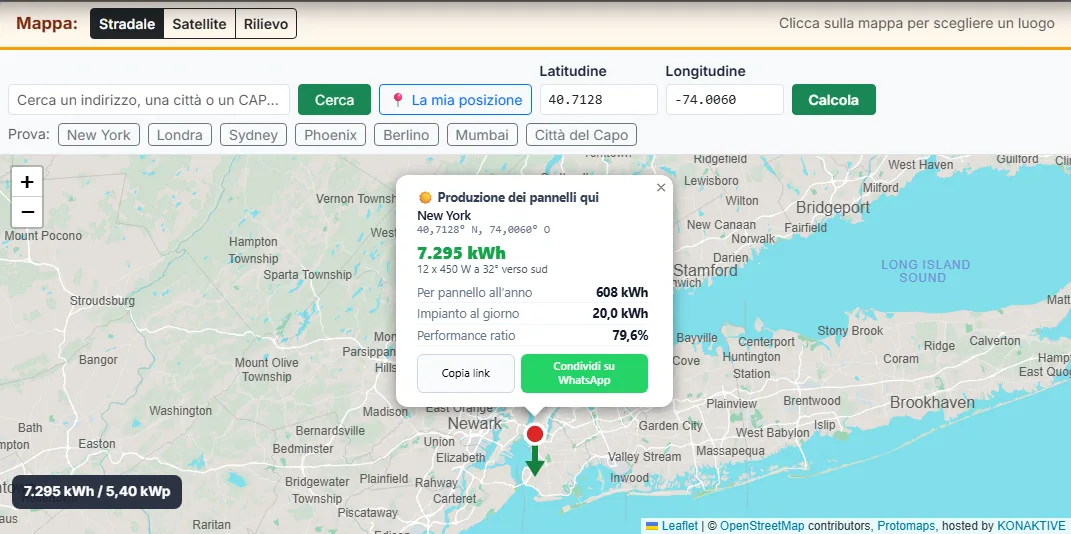Focus the address search field
The image size is (1071, 534).
click(149, 100)
